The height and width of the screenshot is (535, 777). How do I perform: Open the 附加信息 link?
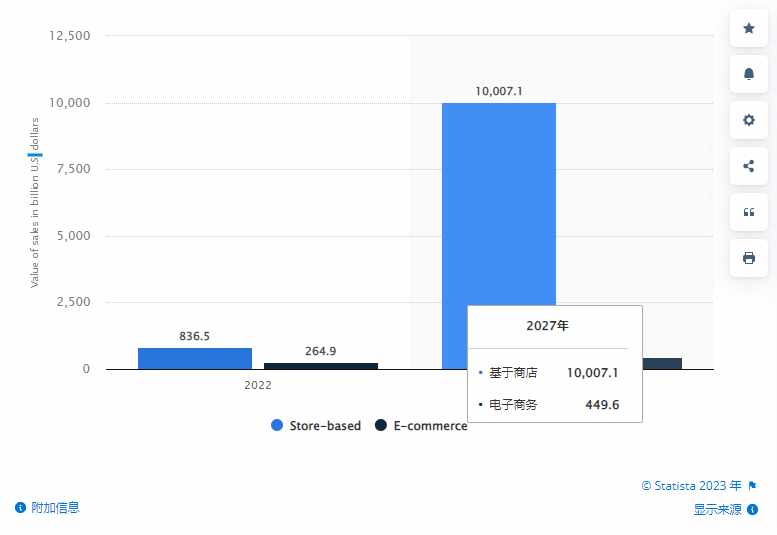click(55, 507)
